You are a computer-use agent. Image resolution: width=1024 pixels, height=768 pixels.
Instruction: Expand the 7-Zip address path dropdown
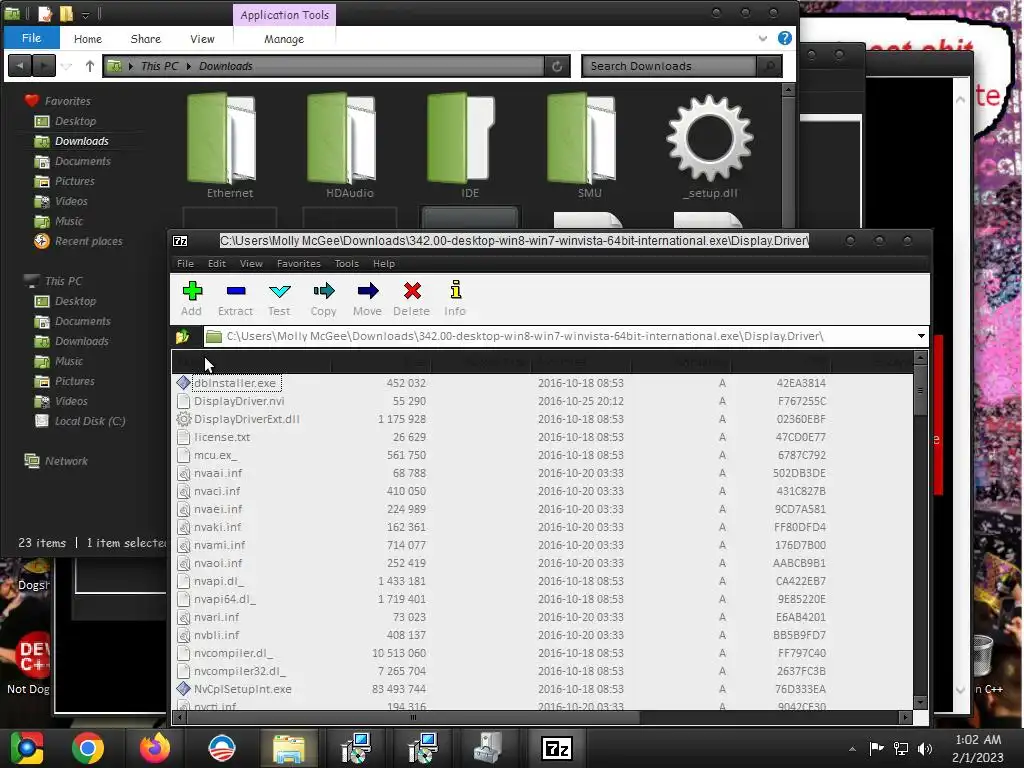pos(921,336)
